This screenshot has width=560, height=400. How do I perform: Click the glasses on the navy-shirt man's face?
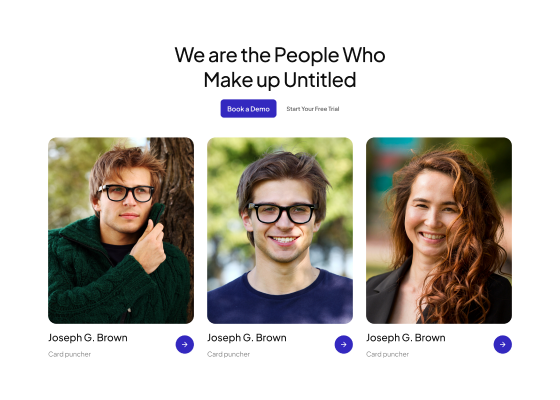[281, 213]
